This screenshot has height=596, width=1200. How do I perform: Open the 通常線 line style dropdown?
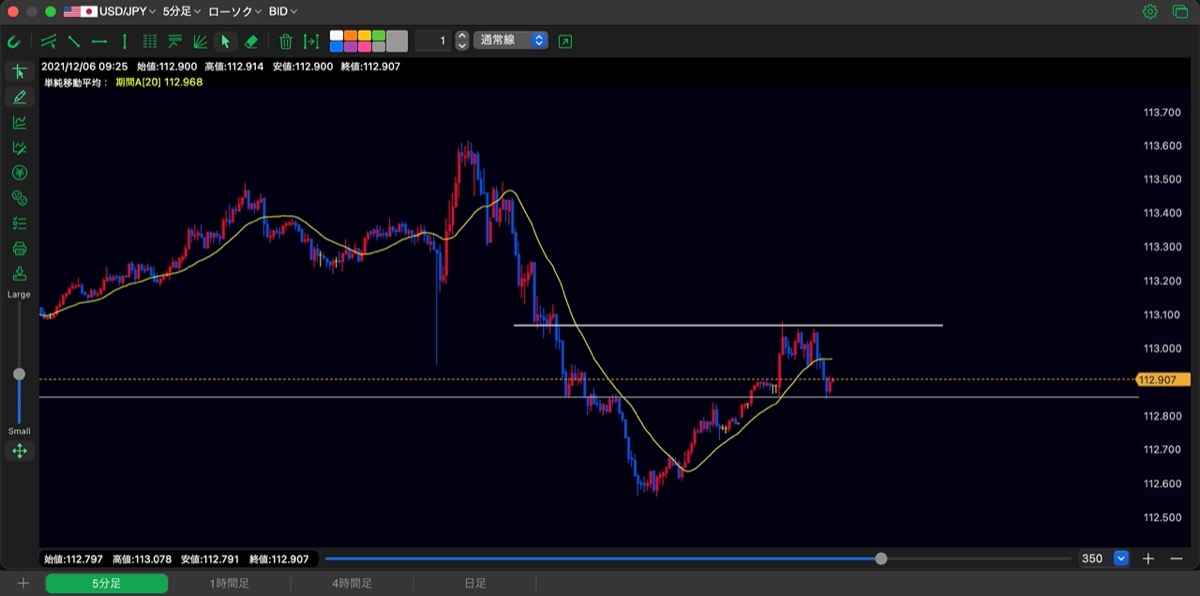511,41
